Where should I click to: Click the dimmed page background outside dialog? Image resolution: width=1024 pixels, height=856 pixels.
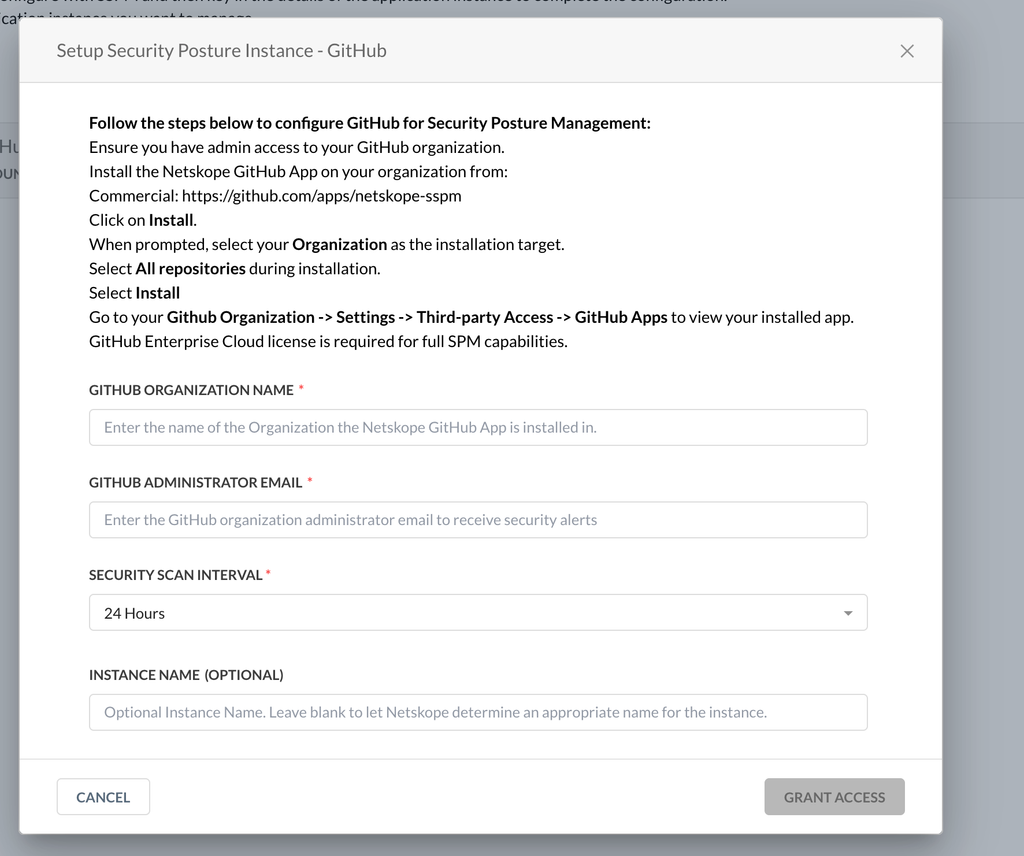click(x=983, y=457)
